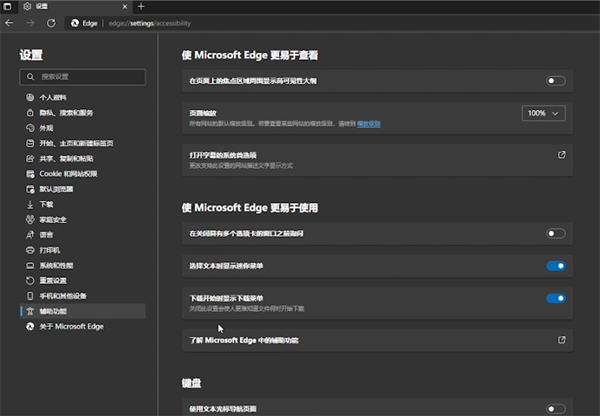Click the 键盘 section heading
The image size is (600, 416).
(191, 383)
